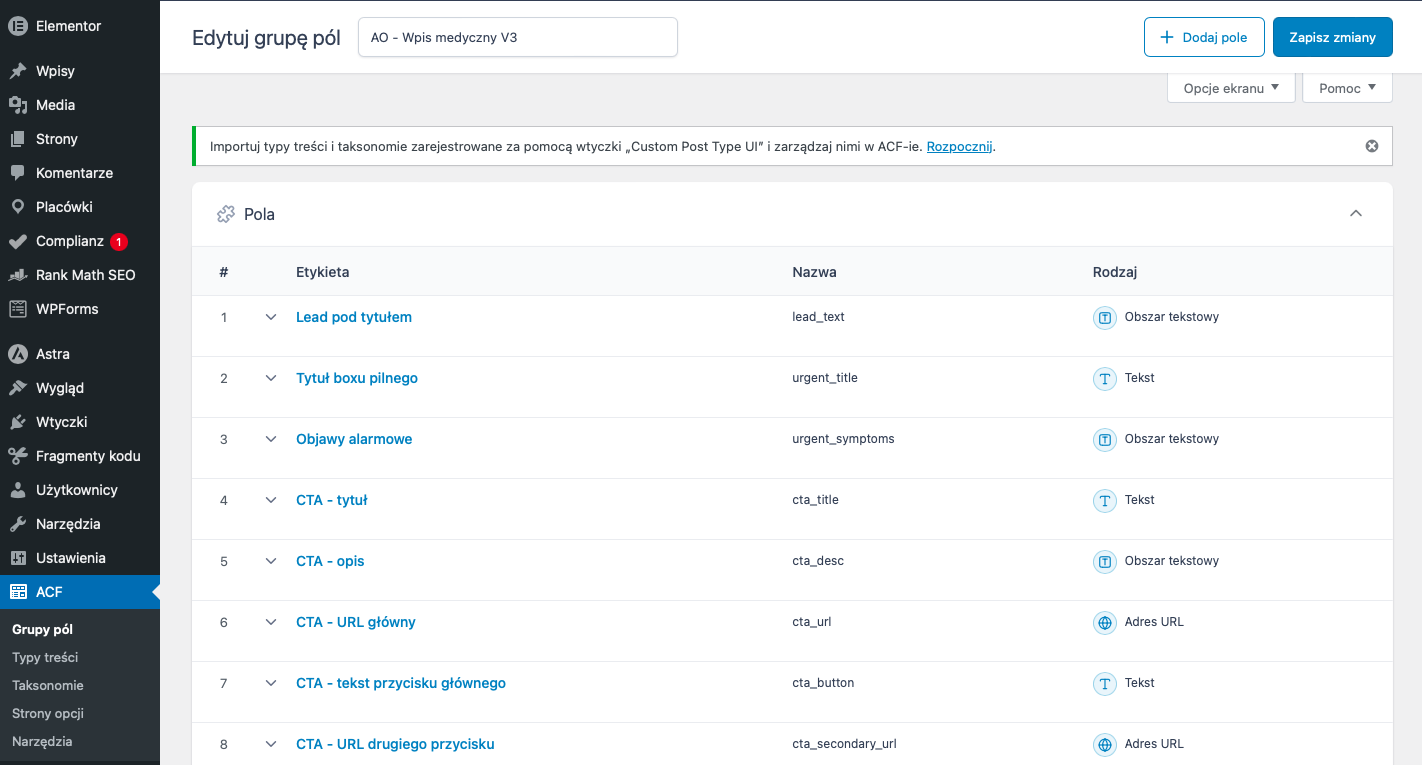Click the Complianz notification badge
1422x765 pixels.
[119, 241]
